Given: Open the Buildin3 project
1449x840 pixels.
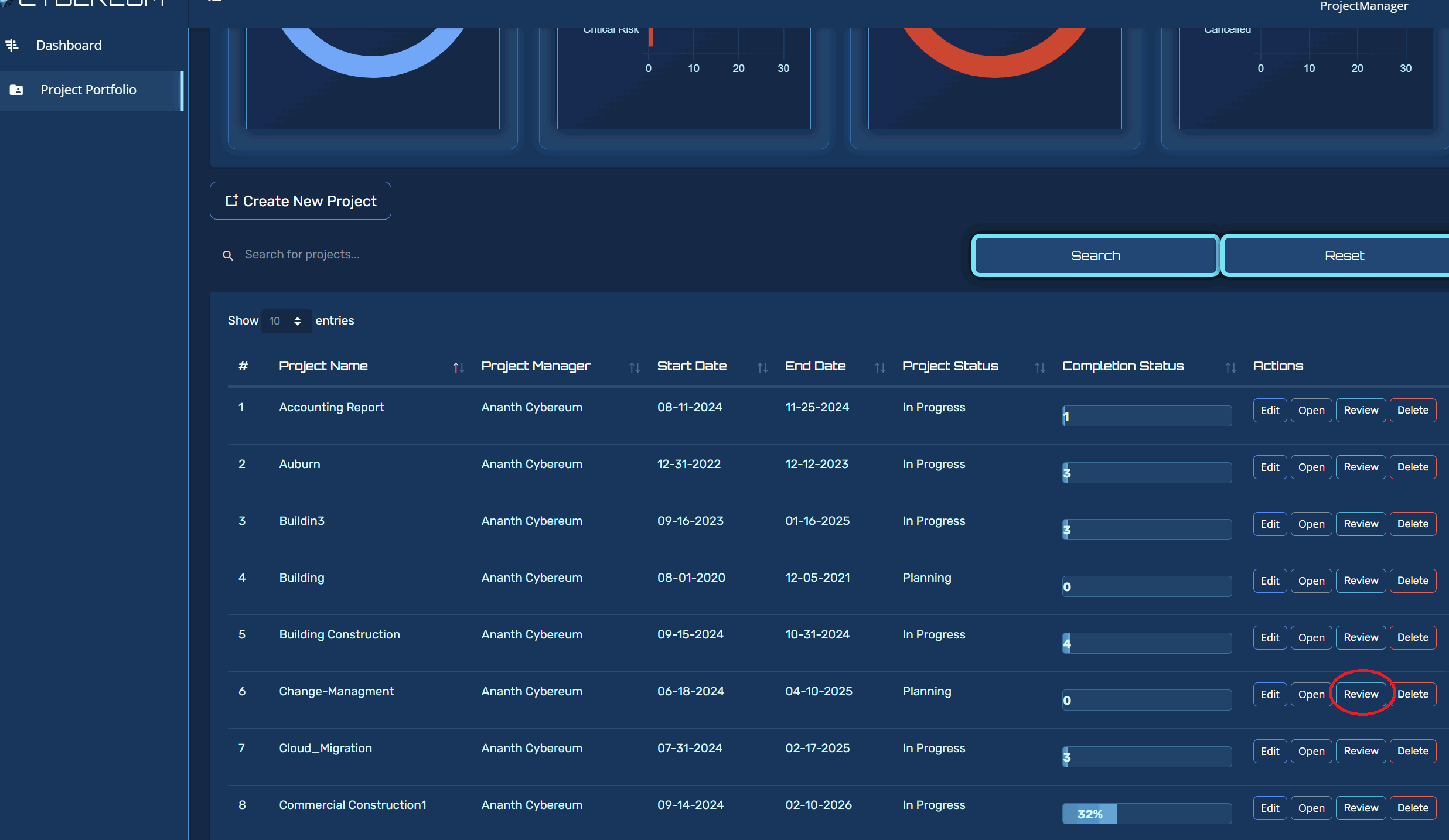Looking at the screenshot, I should click(1311, 524).
